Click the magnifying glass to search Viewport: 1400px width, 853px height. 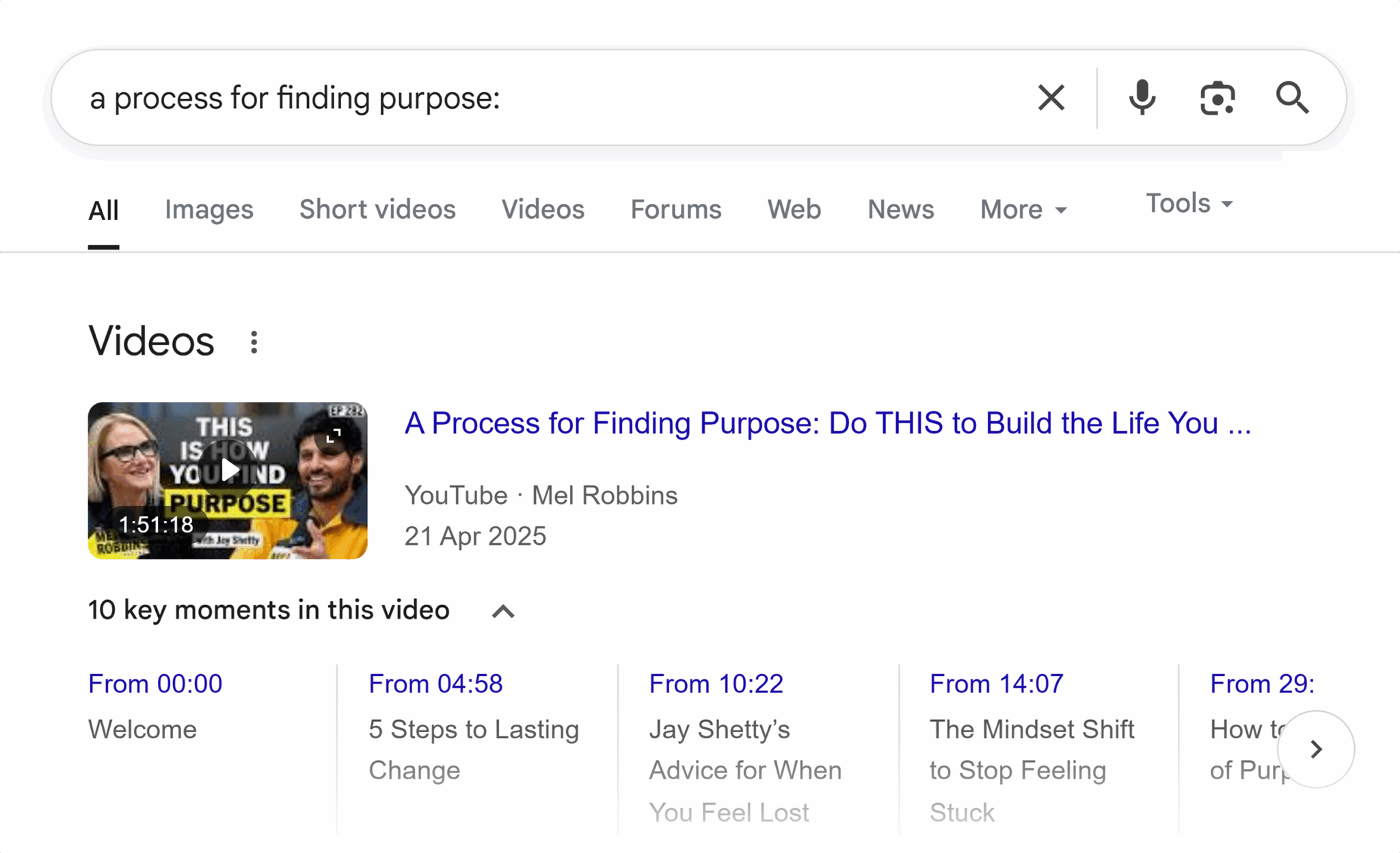pos(1292,98)
